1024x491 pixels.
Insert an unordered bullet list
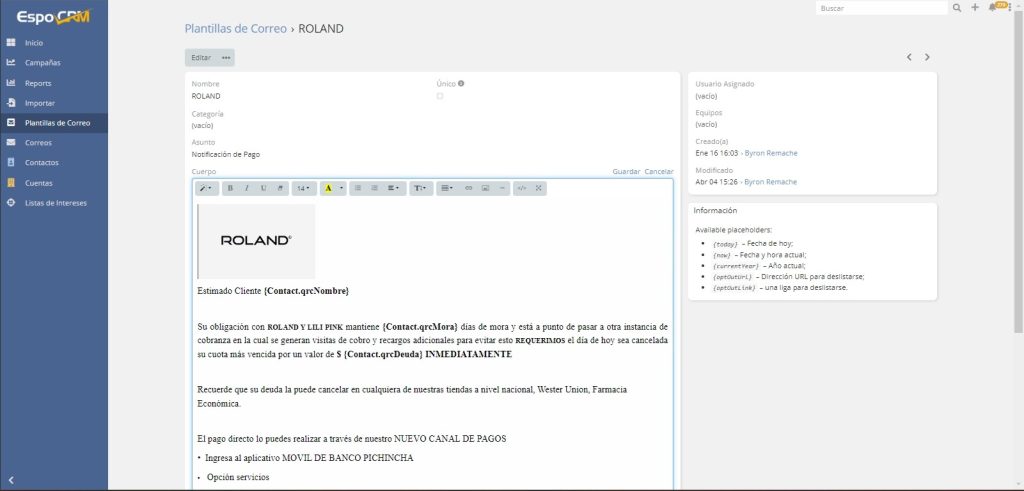(x=357, y=188)
